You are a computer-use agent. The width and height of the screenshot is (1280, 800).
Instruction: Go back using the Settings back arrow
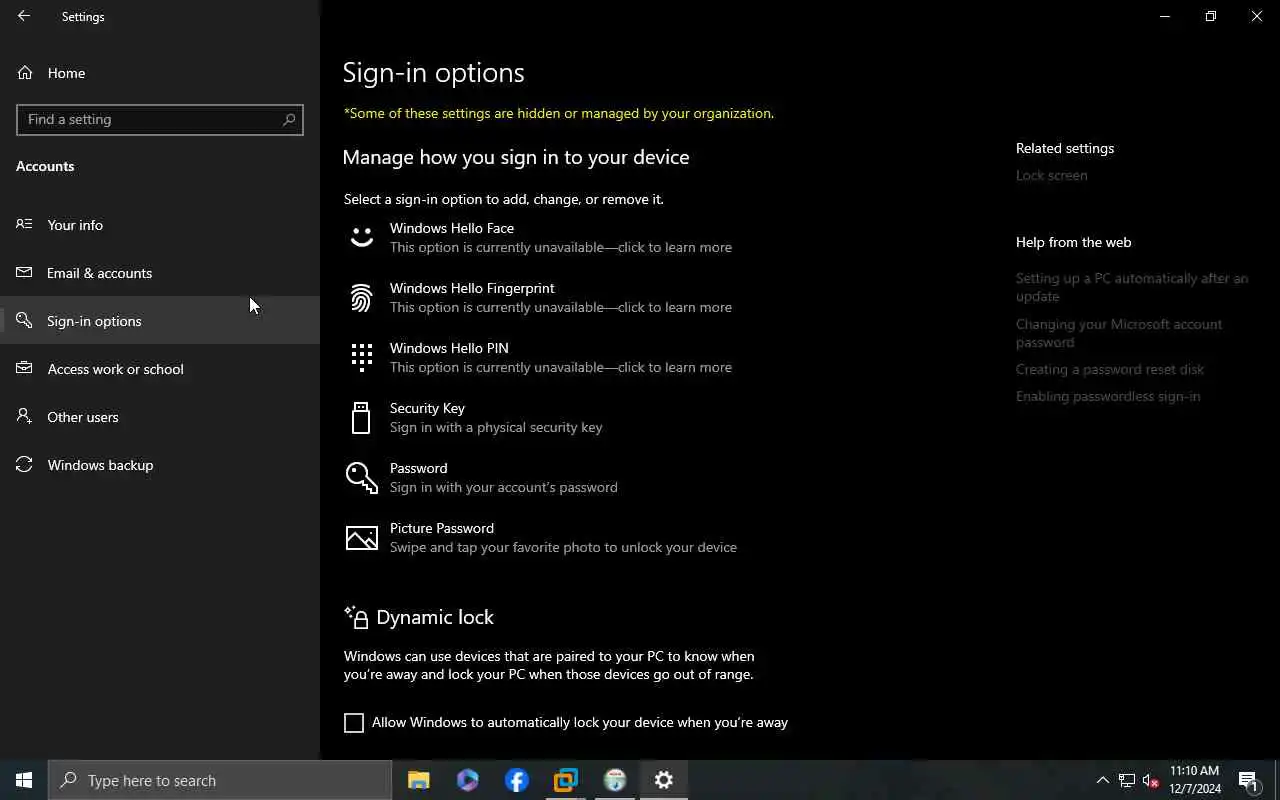tap(24, 16)
